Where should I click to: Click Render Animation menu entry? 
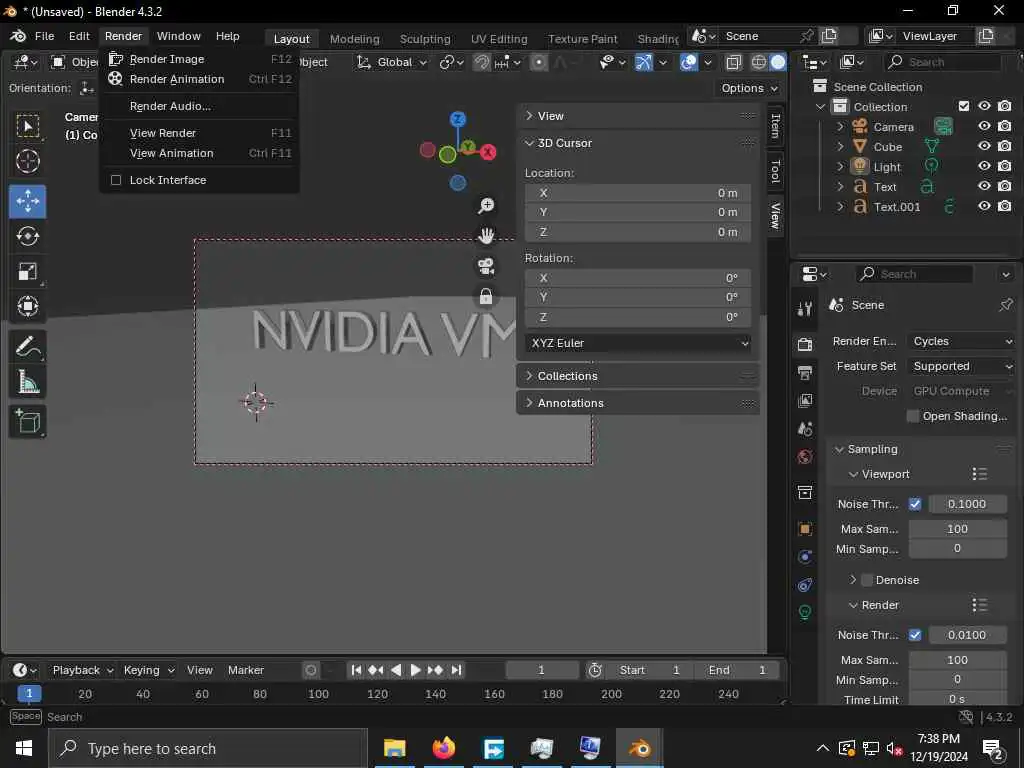200,79
